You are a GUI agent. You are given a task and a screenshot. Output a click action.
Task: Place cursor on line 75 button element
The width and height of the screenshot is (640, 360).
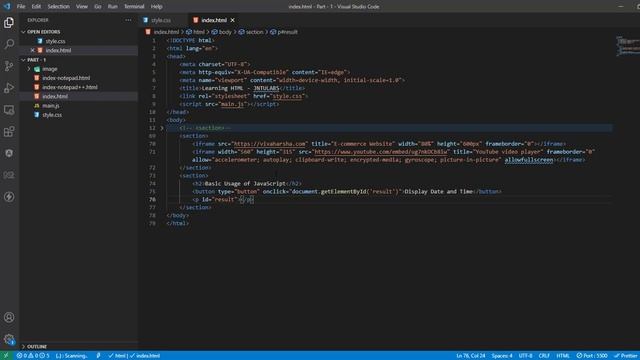347,192
